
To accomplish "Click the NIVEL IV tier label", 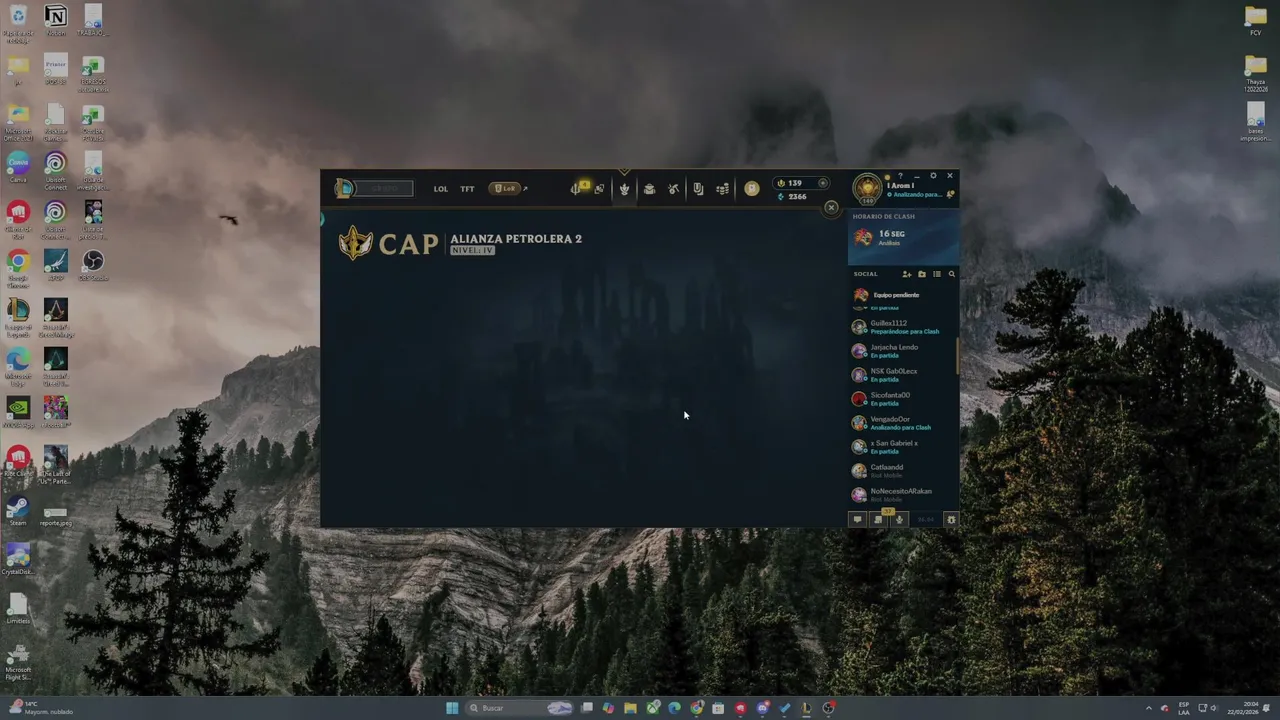I will point(473,250).
